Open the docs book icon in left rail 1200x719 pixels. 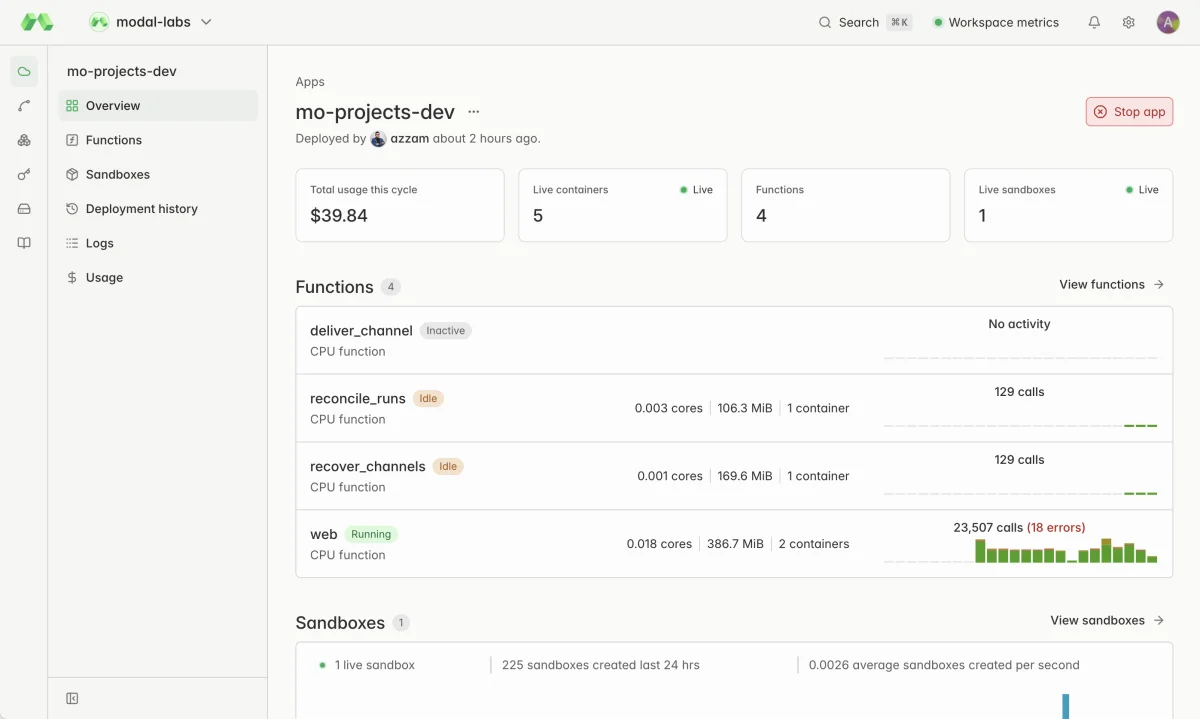pyautogui.click(x=24, y=243)
